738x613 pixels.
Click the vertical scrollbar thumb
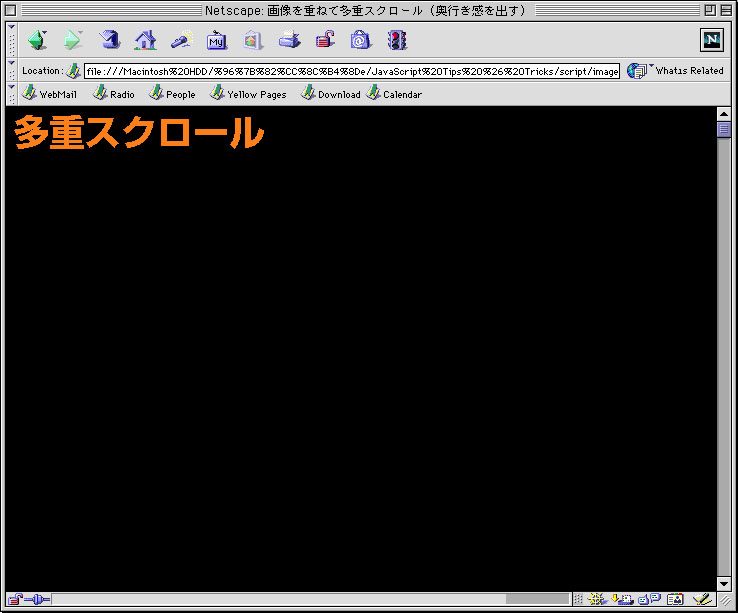(x=724, y=129)
